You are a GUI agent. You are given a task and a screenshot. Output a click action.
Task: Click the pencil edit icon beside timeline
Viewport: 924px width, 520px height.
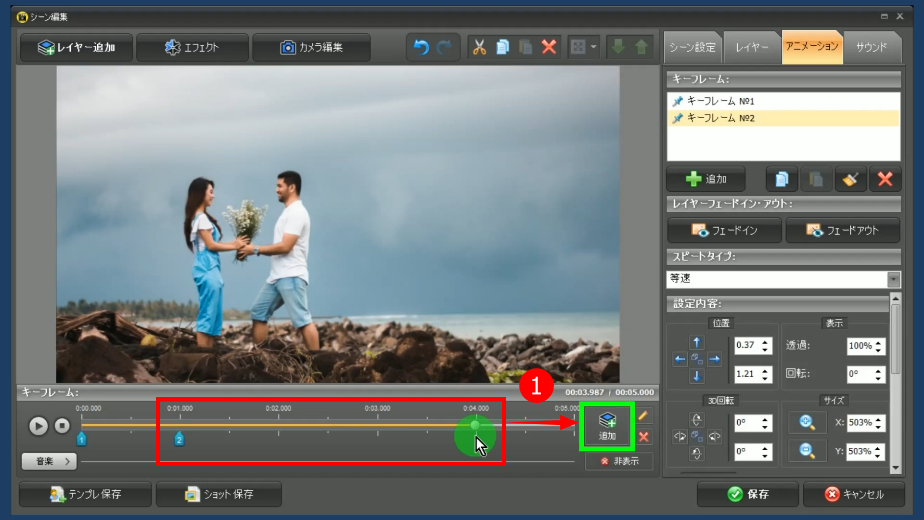643,416
